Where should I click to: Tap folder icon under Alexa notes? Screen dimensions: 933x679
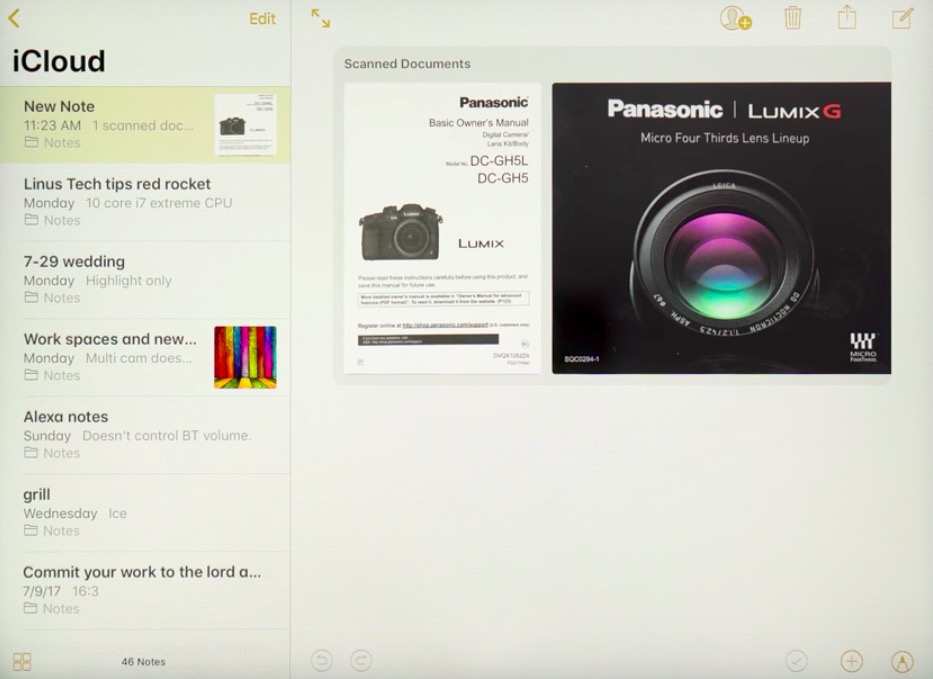[31, 452]
